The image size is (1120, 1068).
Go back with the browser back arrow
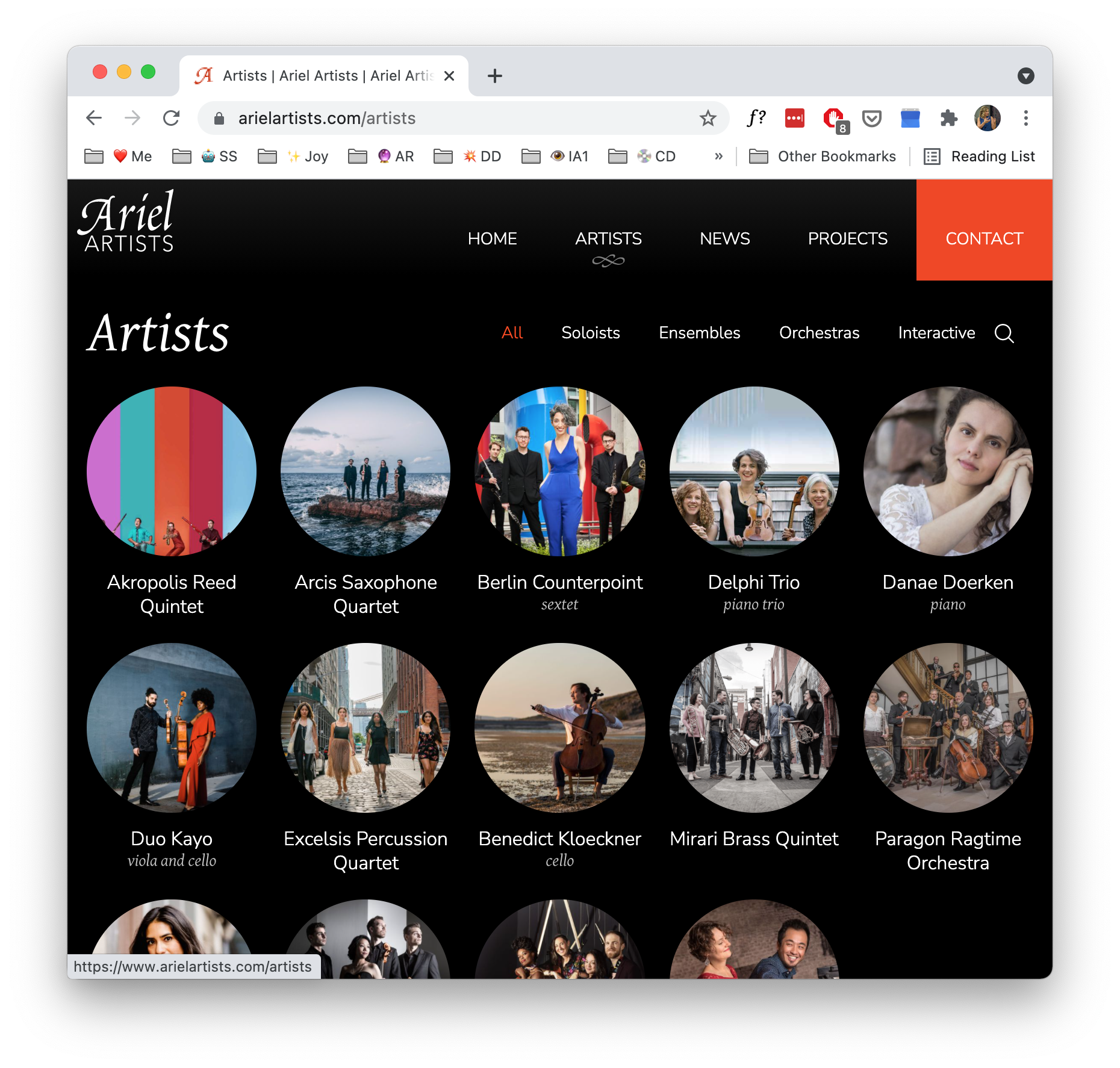(x=94, y=118)
